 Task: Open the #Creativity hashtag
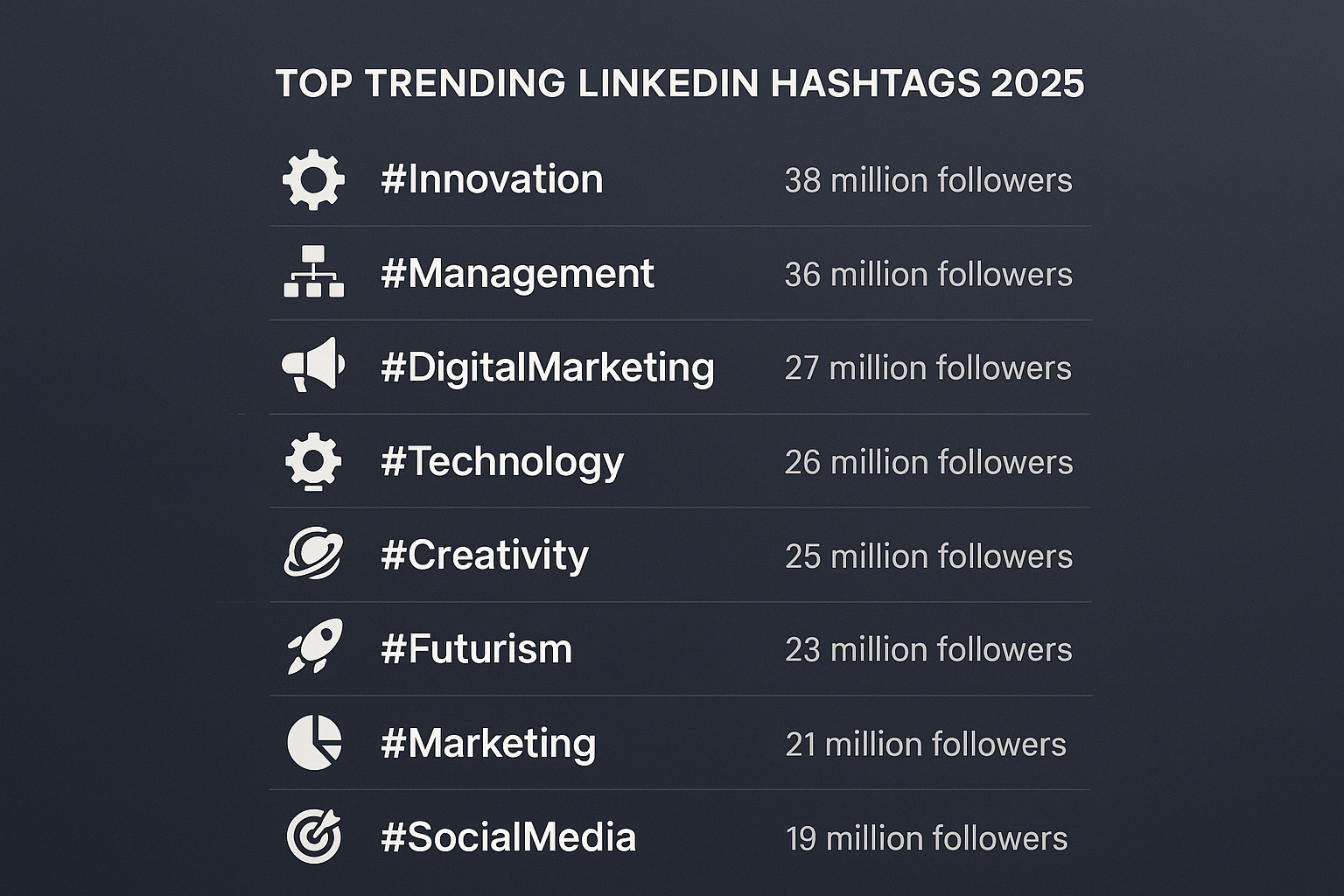[485, 556]
